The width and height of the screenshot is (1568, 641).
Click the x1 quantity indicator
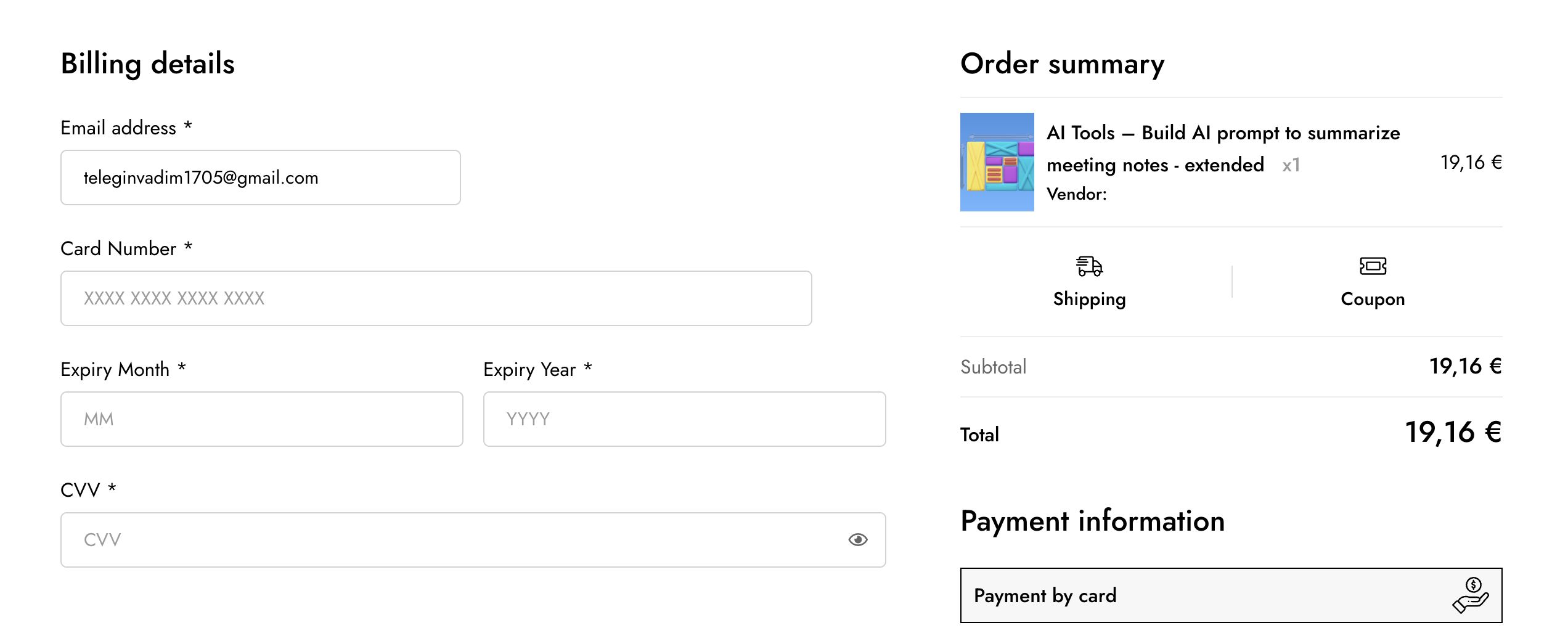pyautogui.click(x=1291, y=165)
